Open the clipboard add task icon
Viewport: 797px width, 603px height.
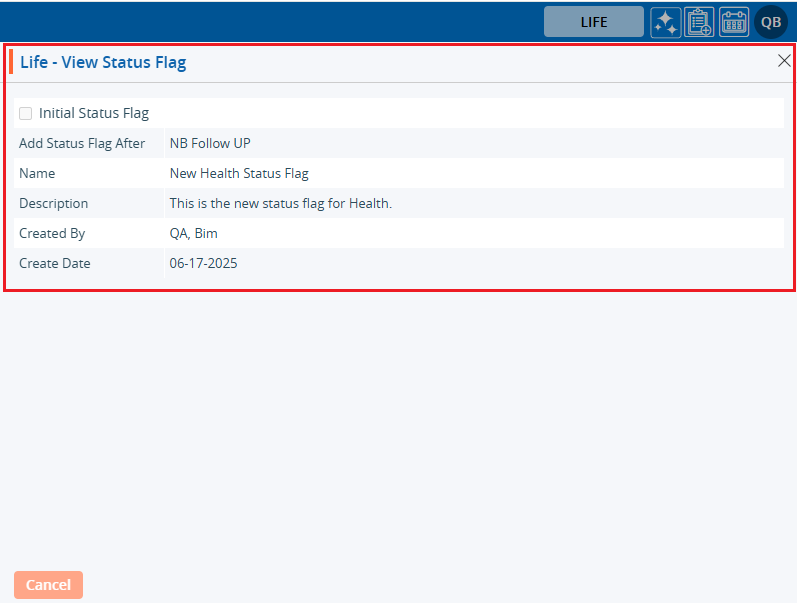[699, 22]
